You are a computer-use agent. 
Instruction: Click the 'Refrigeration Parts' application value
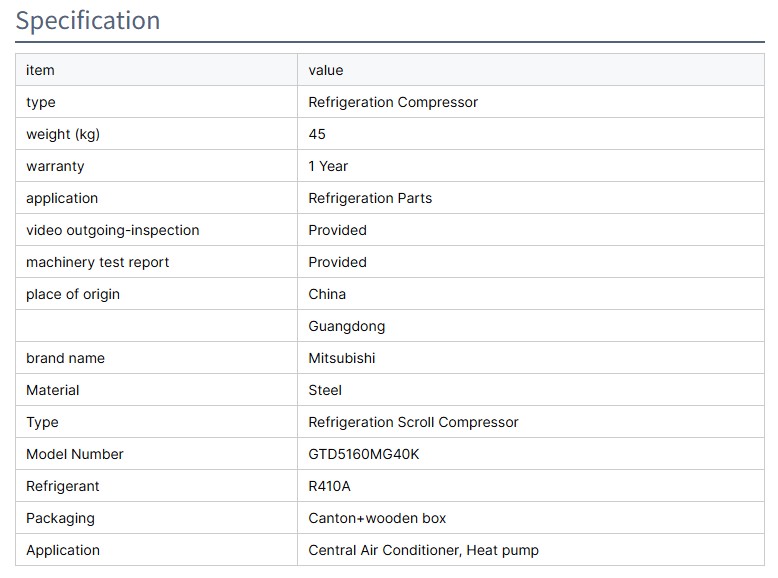370,198
